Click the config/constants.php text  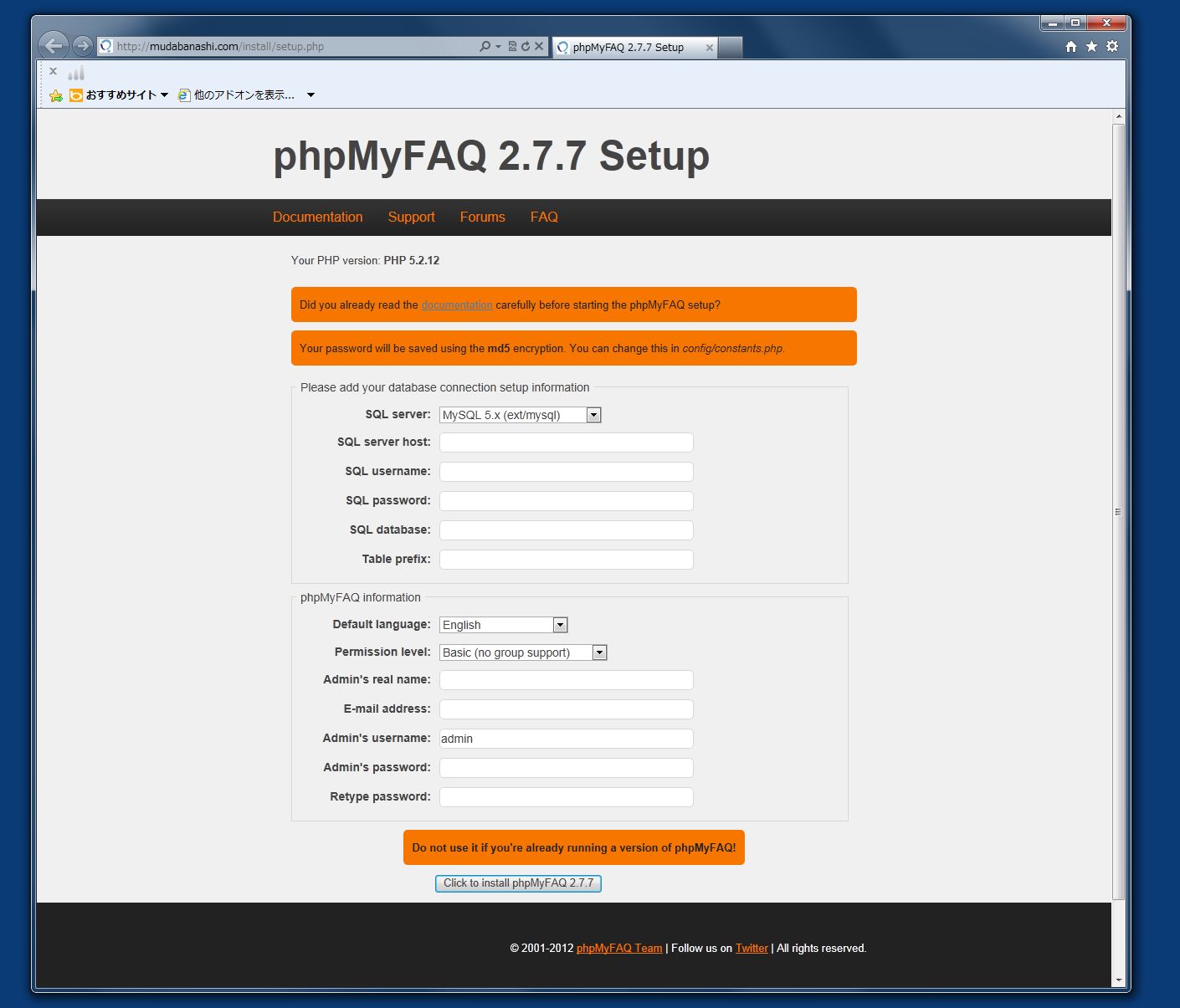tap(733, 349)
